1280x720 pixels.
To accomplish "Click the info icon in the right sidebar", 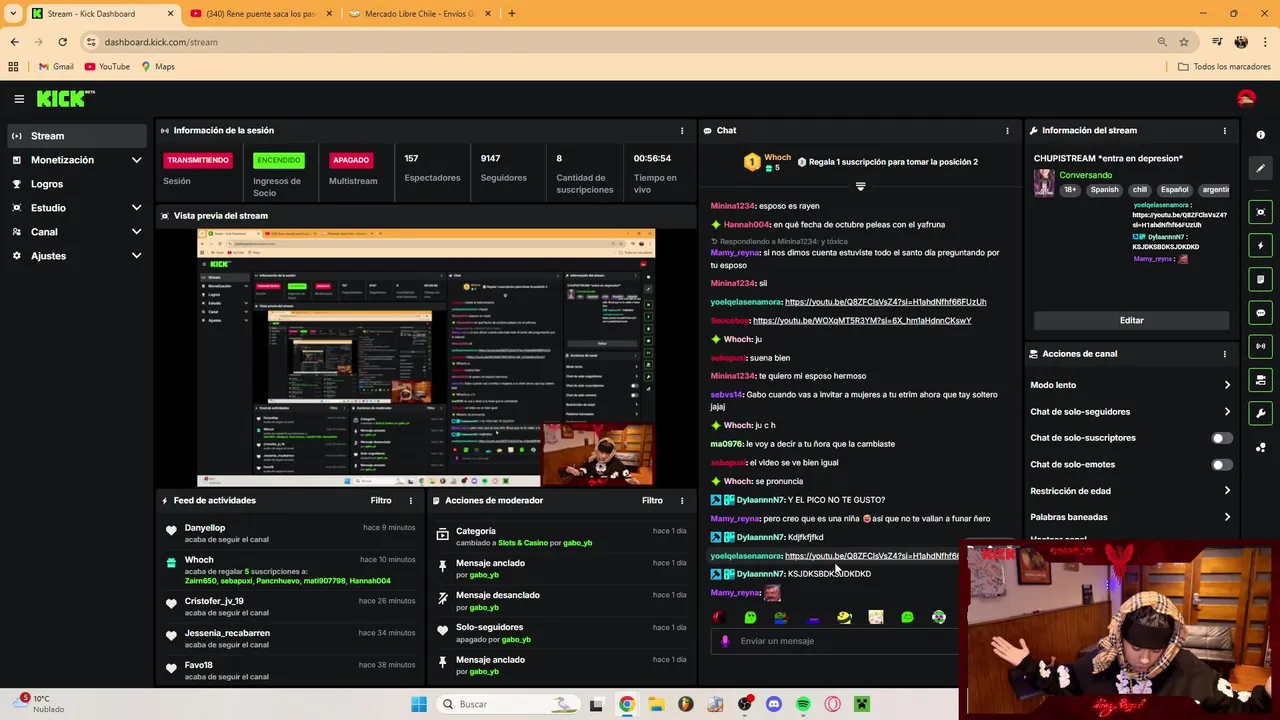I will coord(1260,135).
